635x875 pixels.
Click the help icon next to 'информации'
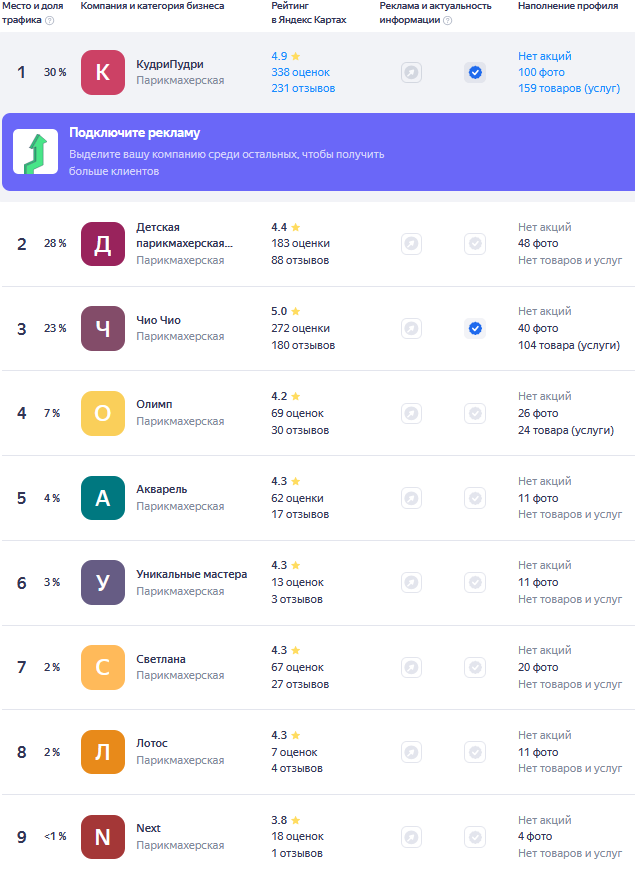[447, 20]
